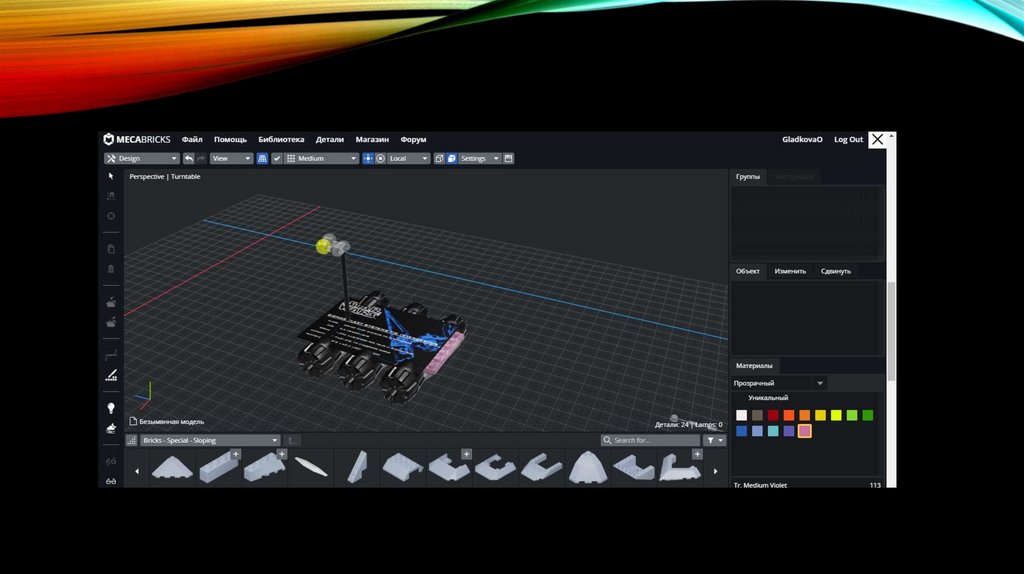1024x574 pixels.
Task: Click the lightbulb lamp tool icon
Action: tap(111, 408)
